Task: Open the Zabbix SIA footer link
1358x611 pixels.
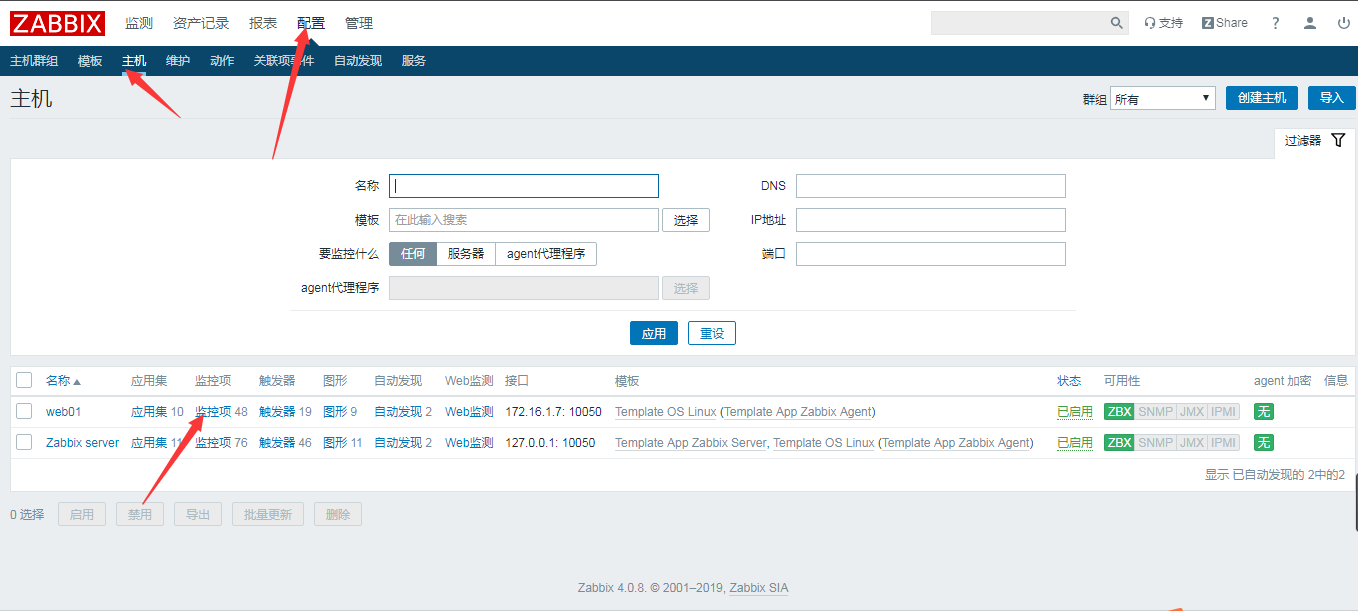Action: click(759, 588)
